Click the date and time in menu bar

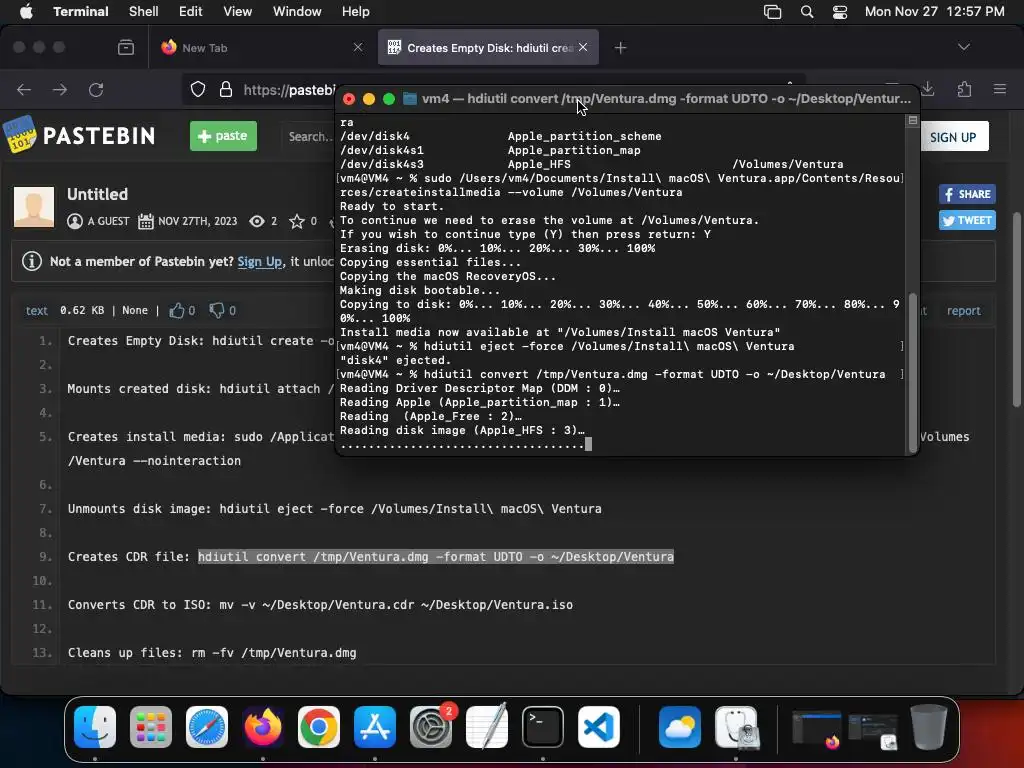point(935,12)
